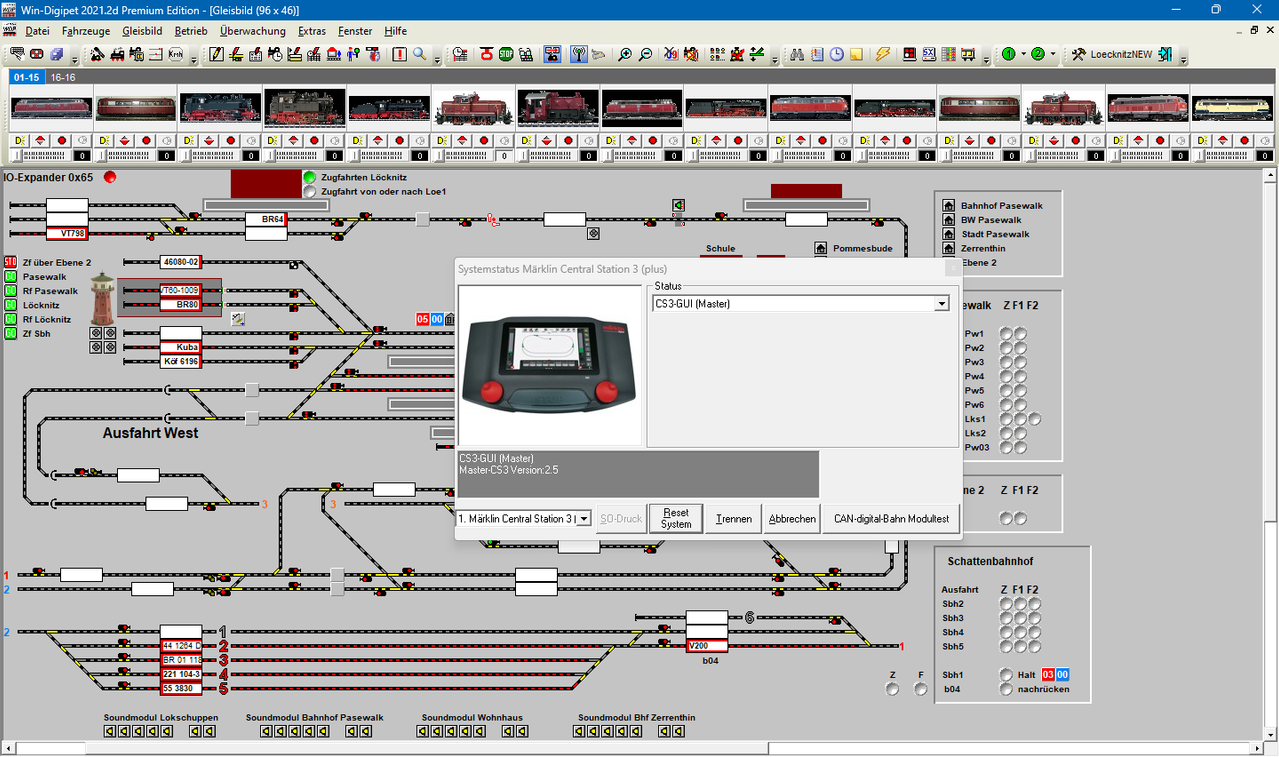
Task: Click the water tower symbol on track diagram
Action: click(103, 298)
